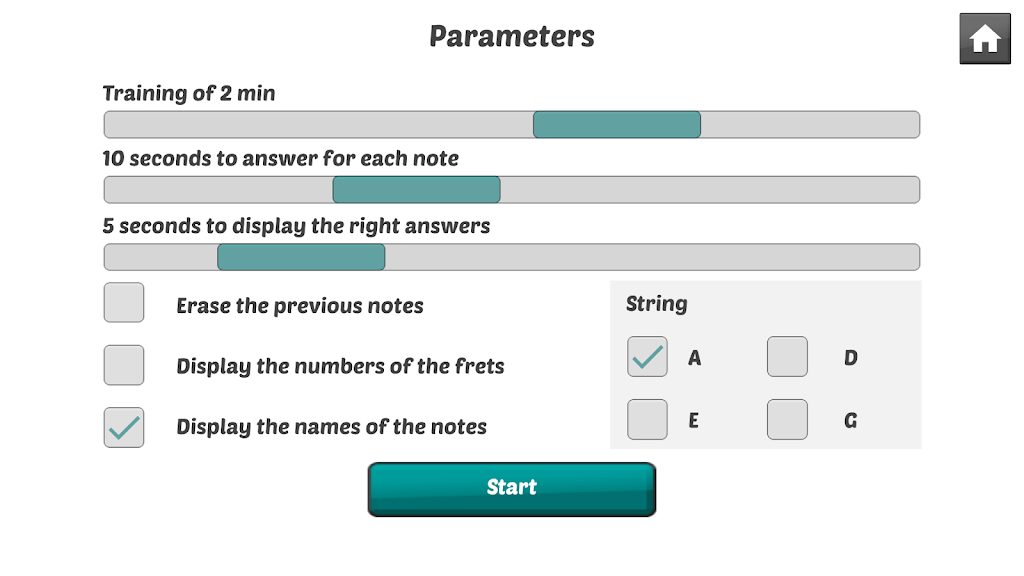The height and width of the screenshot is (576, 1024).
Task: Click the display right answers slider handle
Action: tap(301, 257)
